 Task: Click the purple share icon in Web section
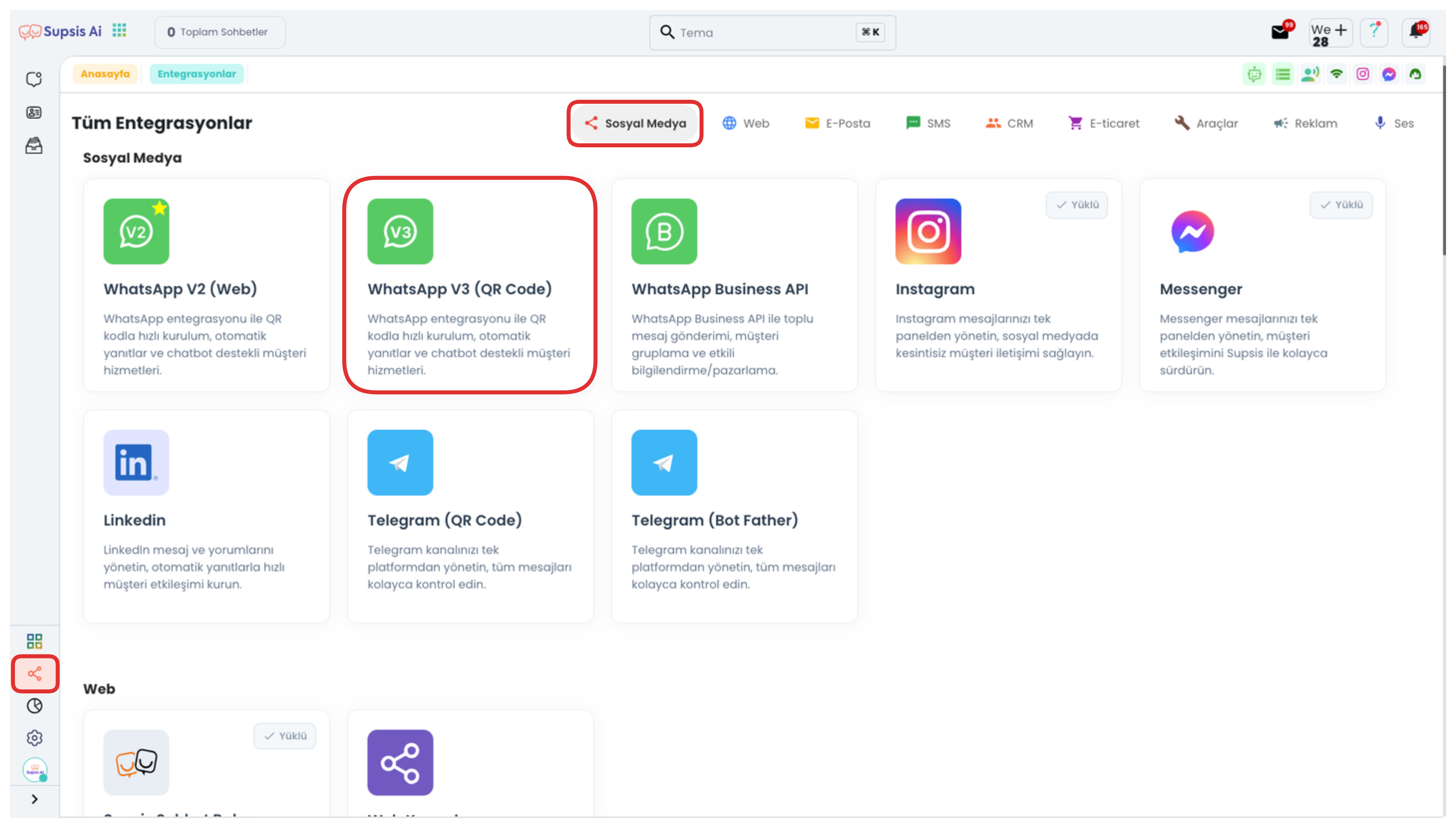(400, 762)
